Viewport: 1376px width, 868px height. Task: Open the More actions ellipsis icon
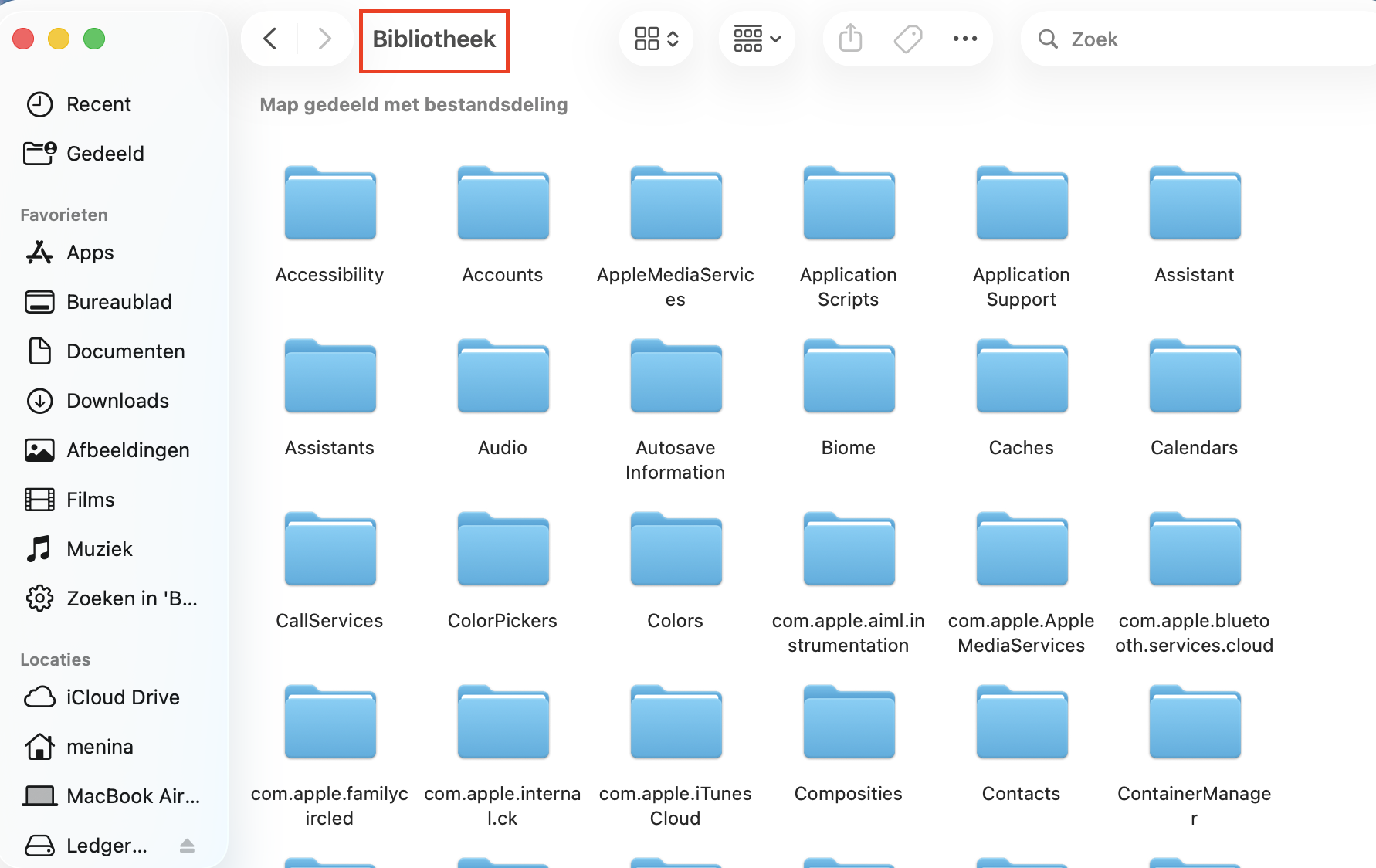964,38
